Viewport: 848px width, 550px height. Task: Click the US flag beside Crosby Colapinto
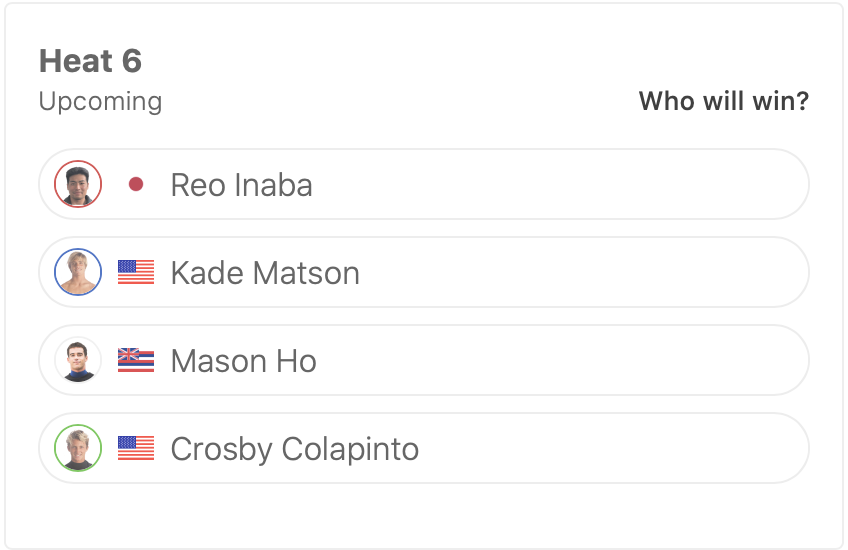136,448
